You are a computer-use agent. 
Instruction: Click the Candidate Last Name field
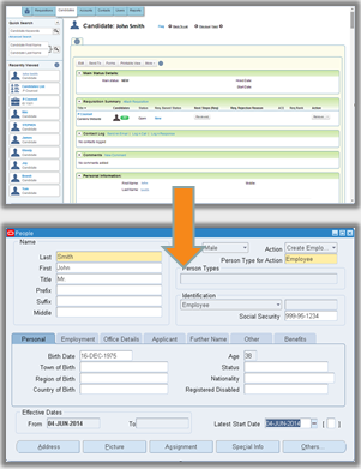click(29, 53)
